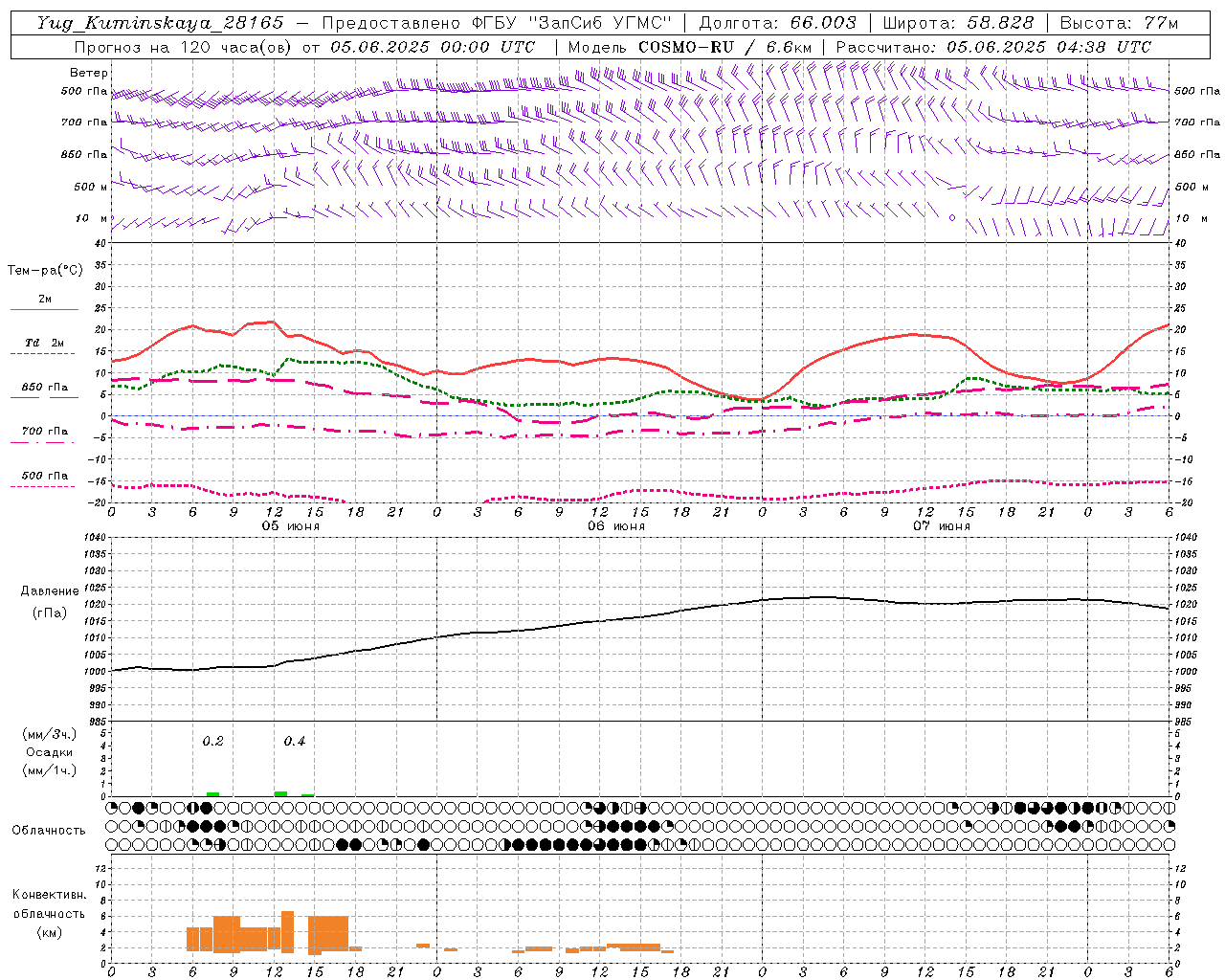Click the green precipitation bar beneath 0.2

[x=212, y=794]
